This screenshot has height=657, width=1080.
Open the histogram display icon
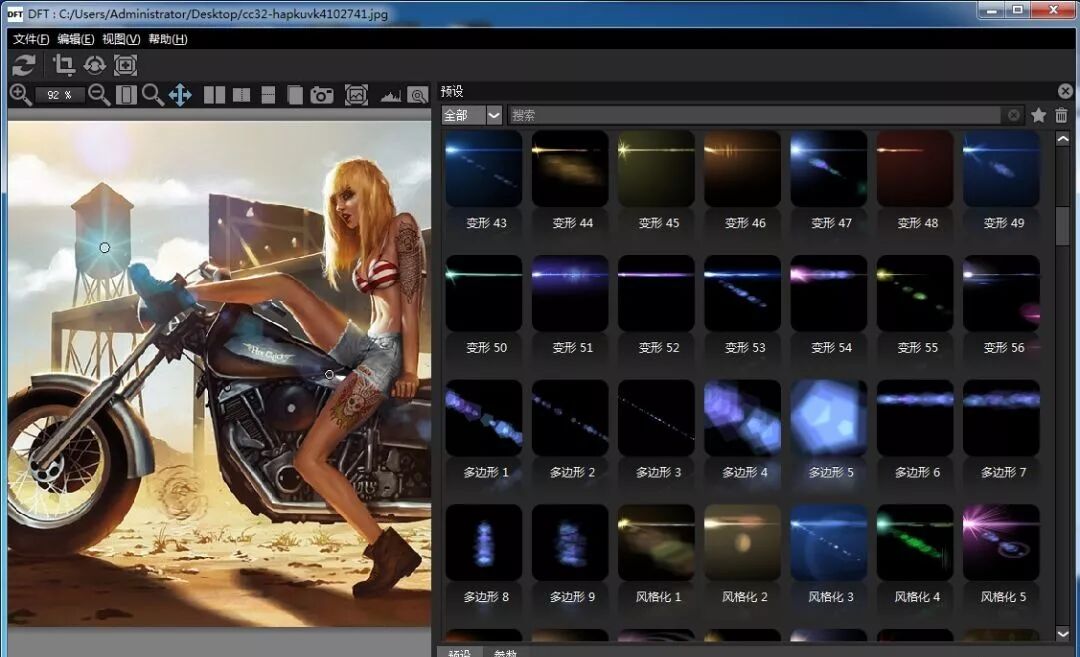click(389, 96)
